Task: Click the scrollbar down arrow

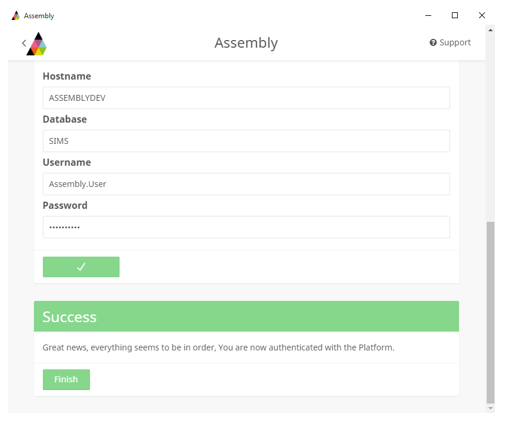Action: (x=490, y=408)
